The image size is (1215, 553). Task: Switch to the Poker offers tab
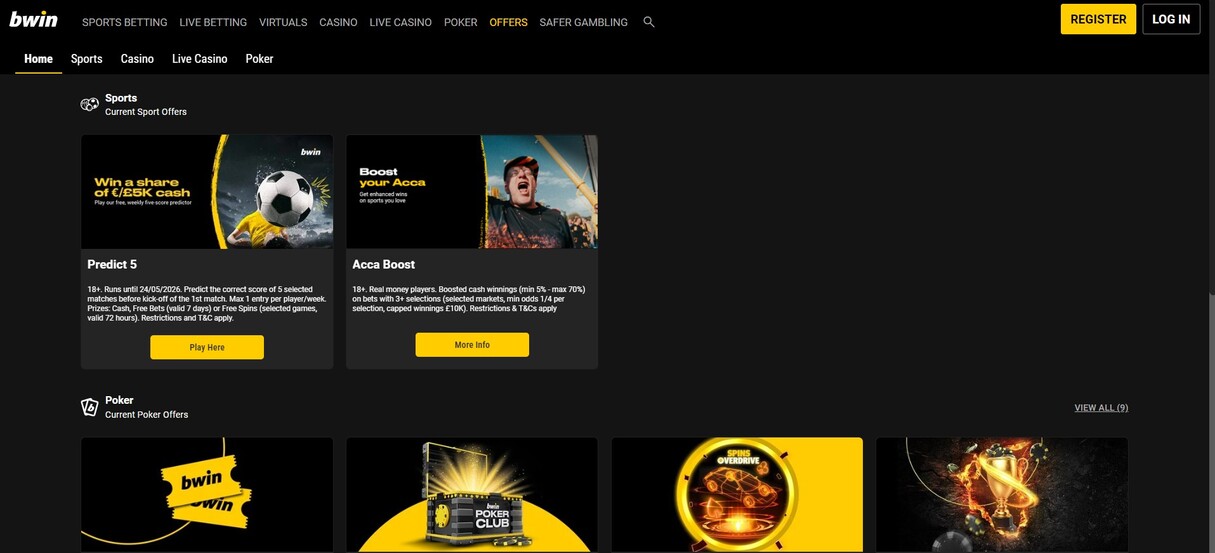(259, 59)
